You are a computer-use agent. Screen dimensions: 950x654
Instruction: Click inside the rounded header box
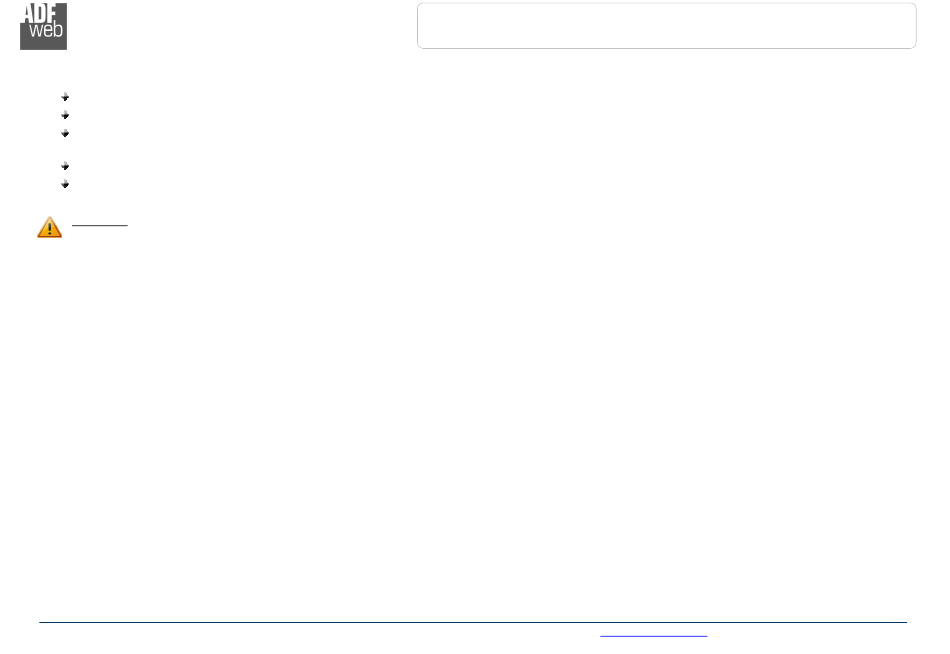(x=666, y=25)
